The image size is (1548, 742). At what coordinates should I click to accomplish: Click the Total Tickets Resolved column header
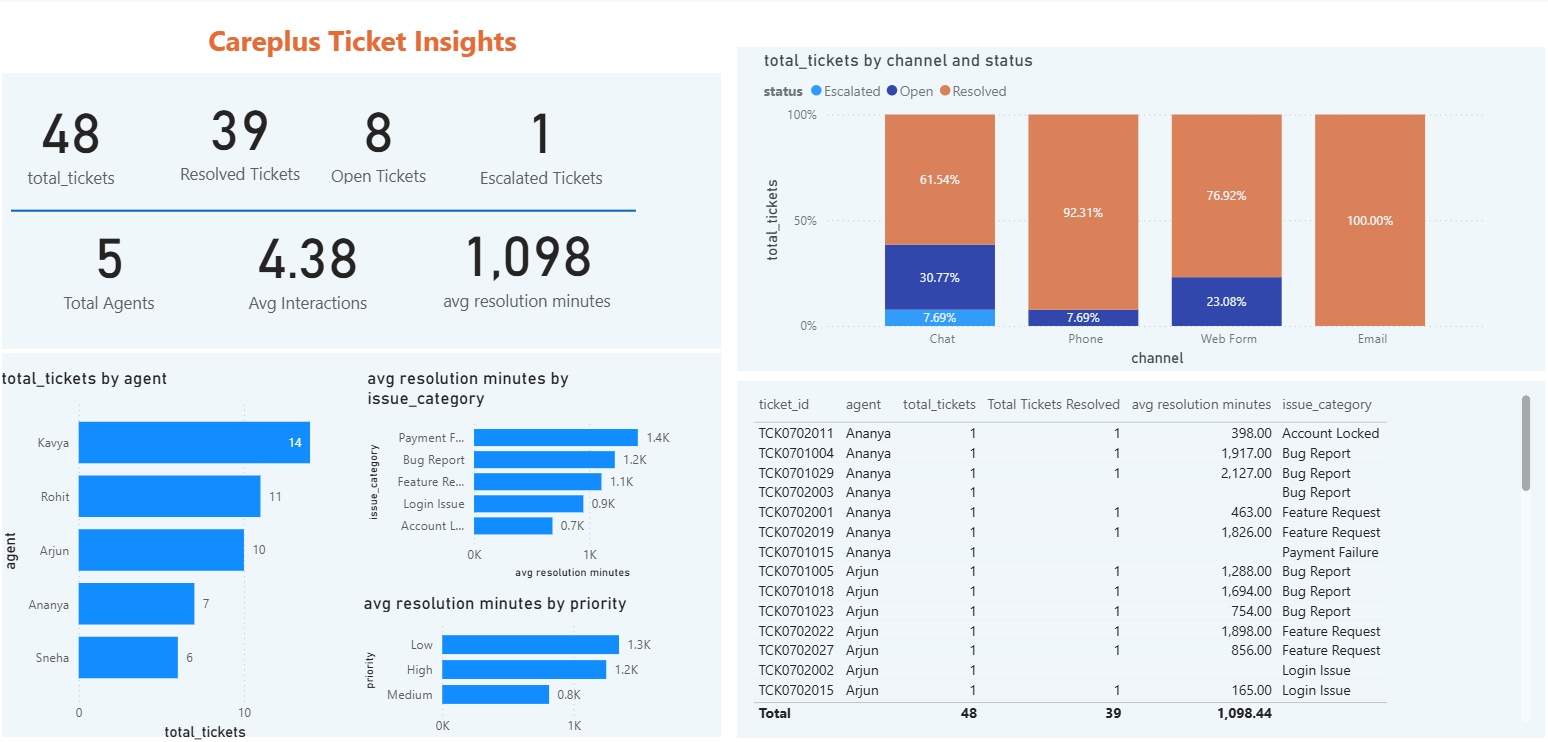(1052, 404)
